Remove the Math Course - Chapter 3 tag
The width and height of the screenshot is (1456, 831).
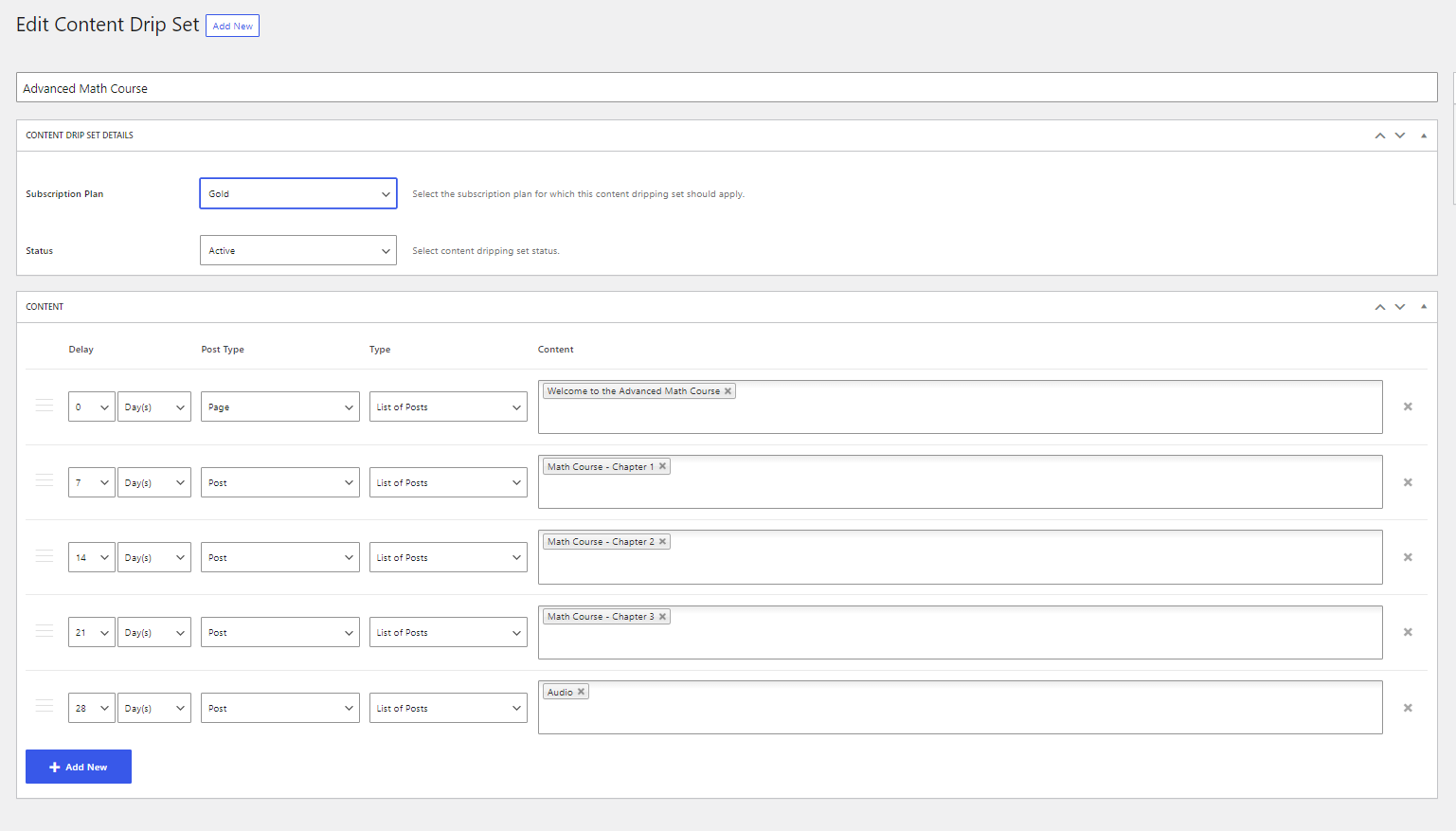(662, 617)
